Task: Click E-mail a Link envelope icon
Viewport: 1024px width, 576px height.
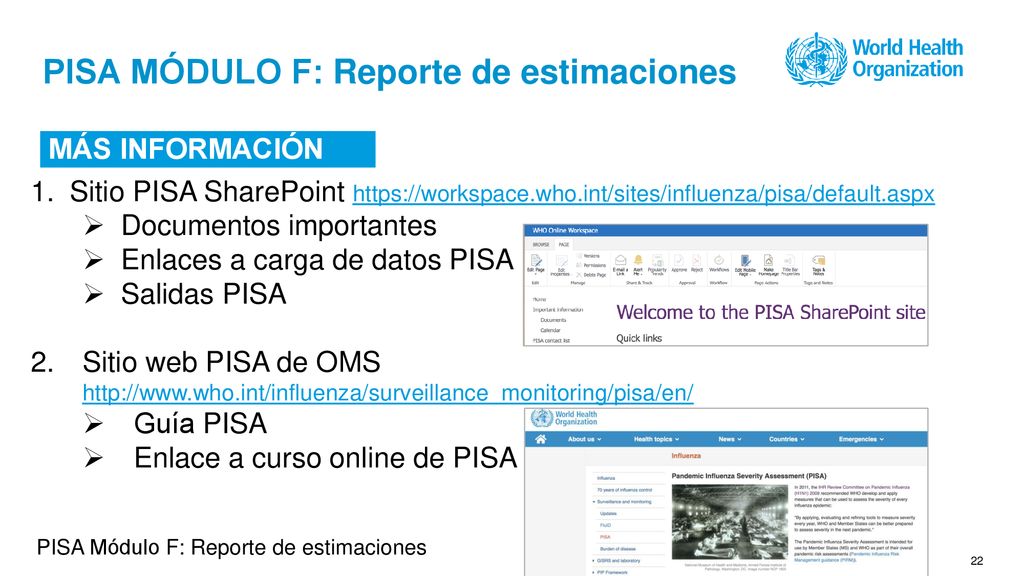Action: coord(620,260)
